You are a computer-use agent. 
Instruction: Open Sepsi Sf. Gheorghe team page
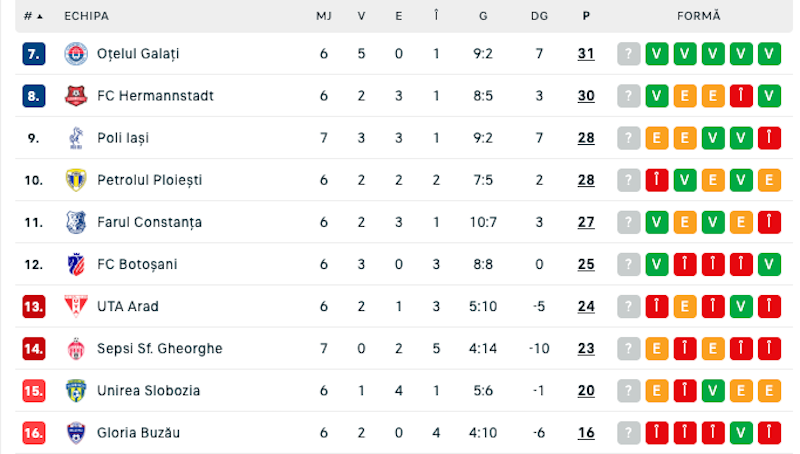coord(160,348)
